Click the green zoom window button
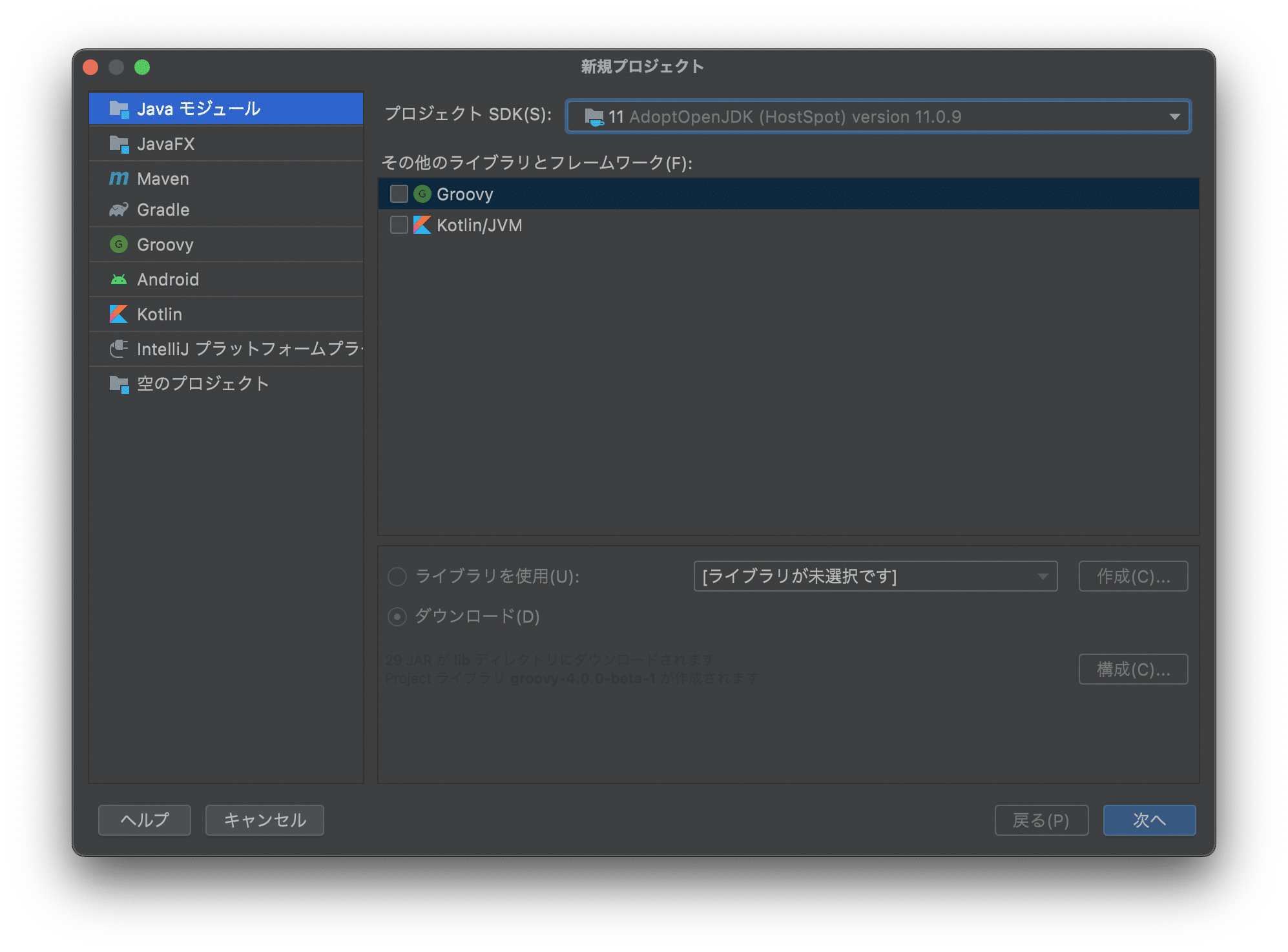The image size is (1288, 952). pos(142,67)
